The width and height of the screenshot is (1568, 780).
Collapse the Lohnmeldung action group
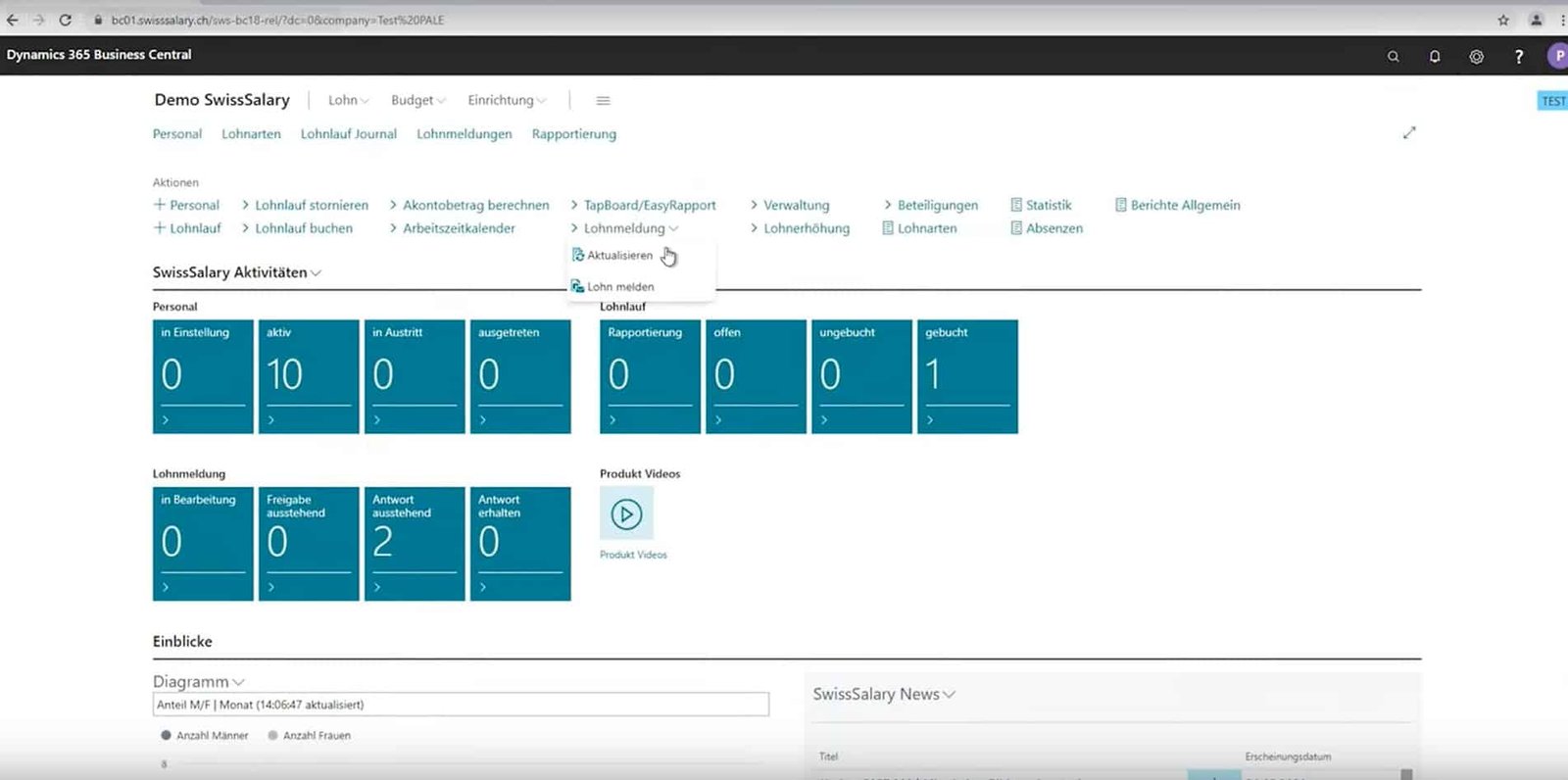click(624, 228)
